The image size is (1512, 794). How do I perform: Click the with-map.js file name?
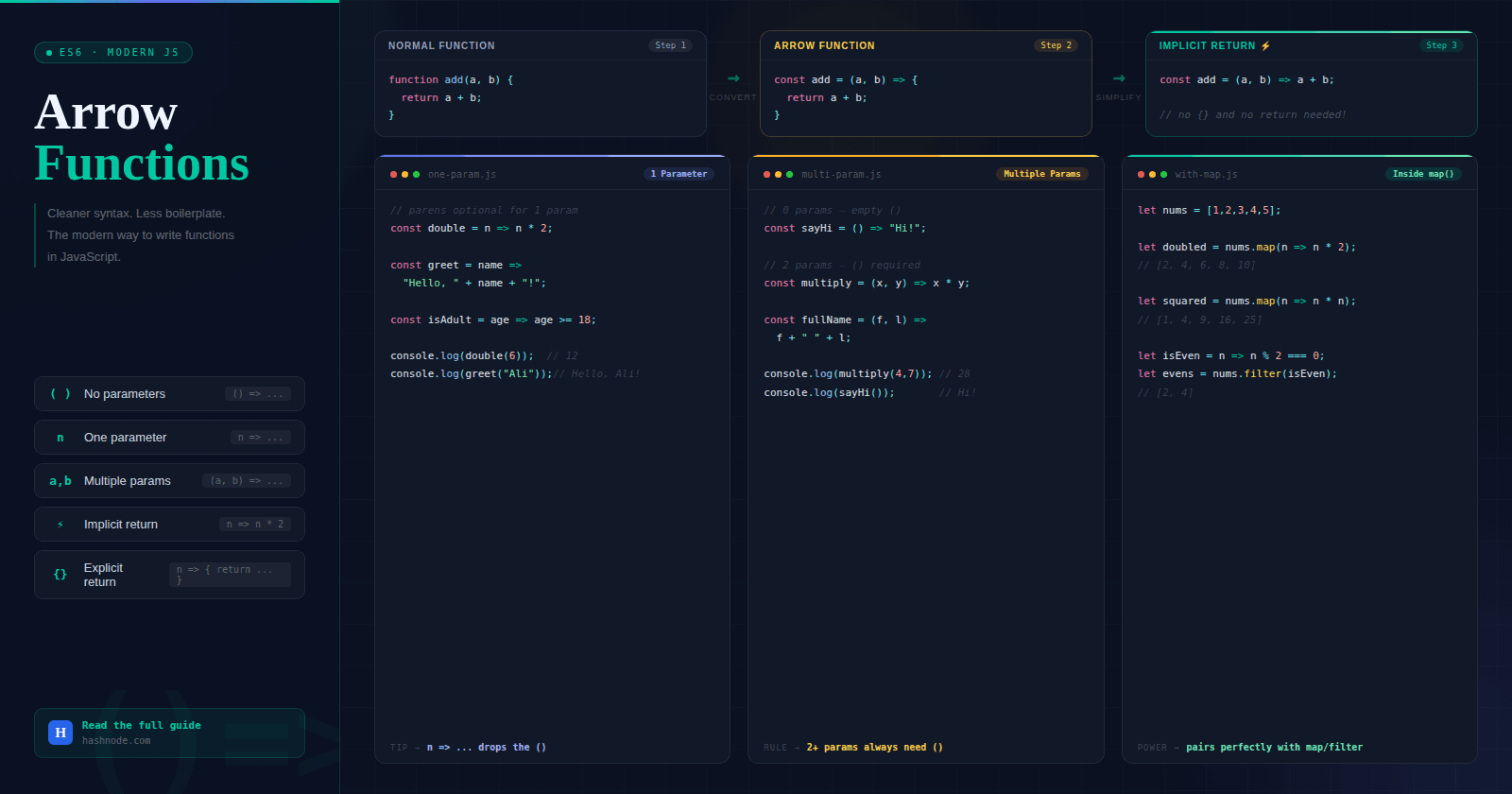(1206, 175)
